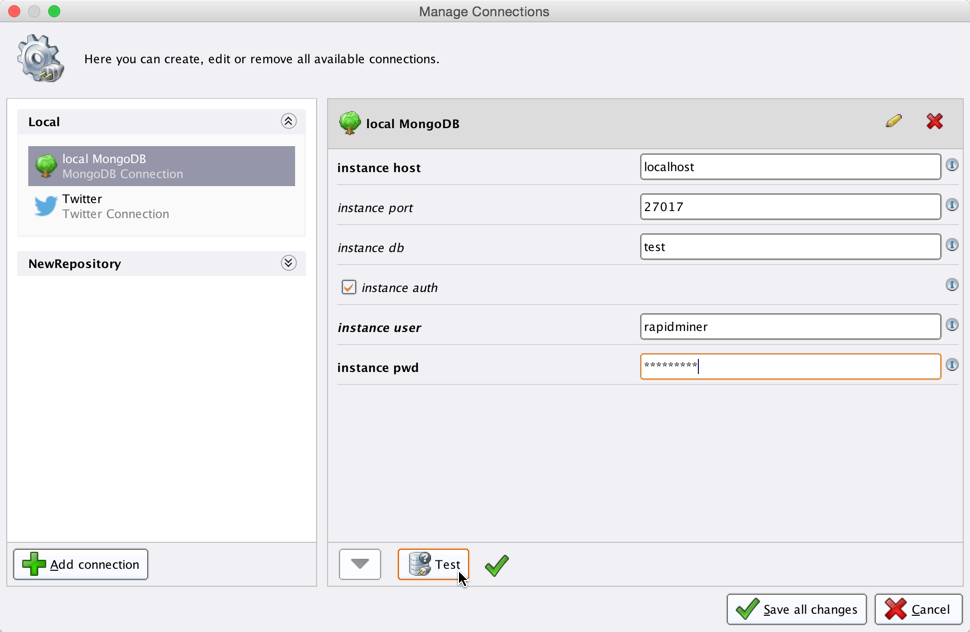This screenshot has width=970, height=632.
Task: Click the pencil rename connection icon
Action: click(893, 121)
